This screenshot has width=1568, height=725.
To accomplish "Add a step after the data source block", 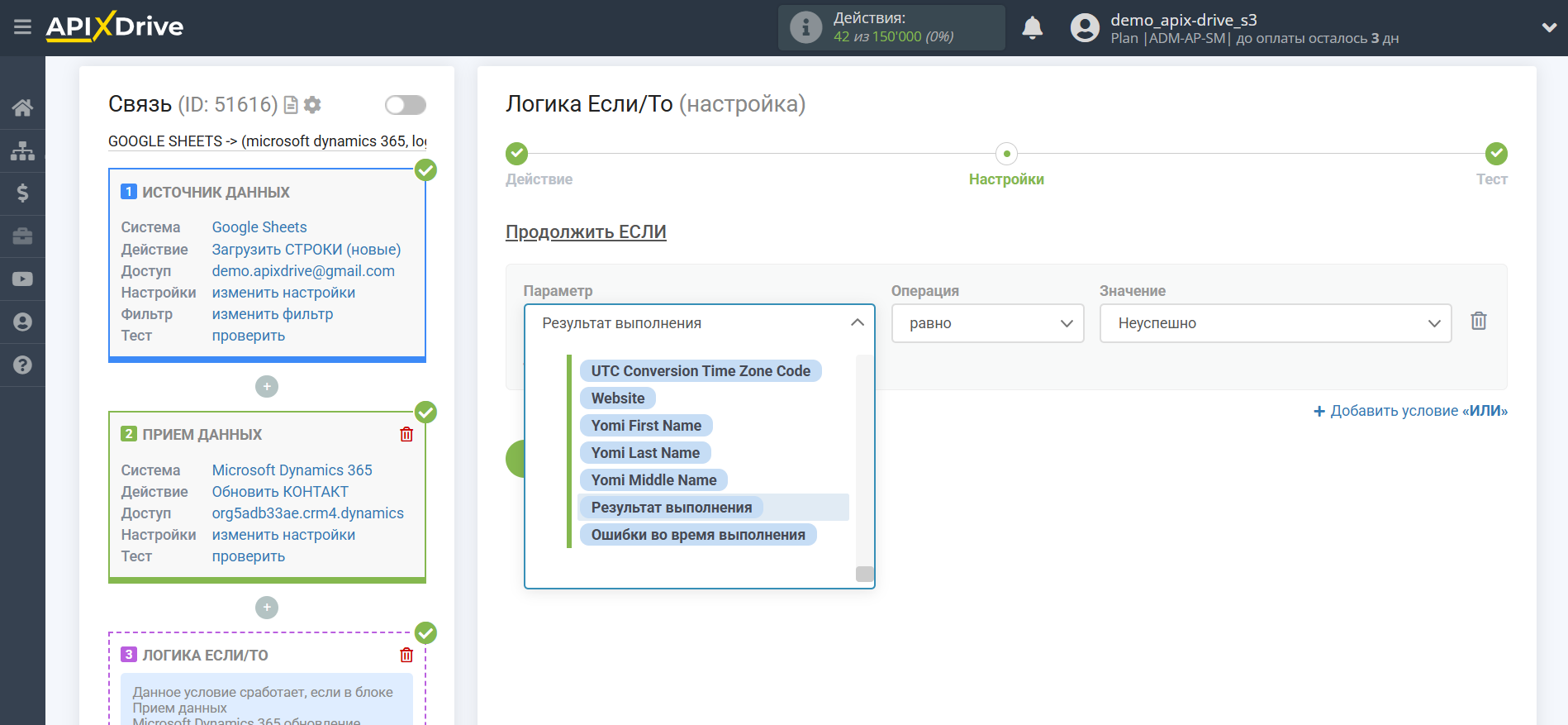I will coord(267,387).
